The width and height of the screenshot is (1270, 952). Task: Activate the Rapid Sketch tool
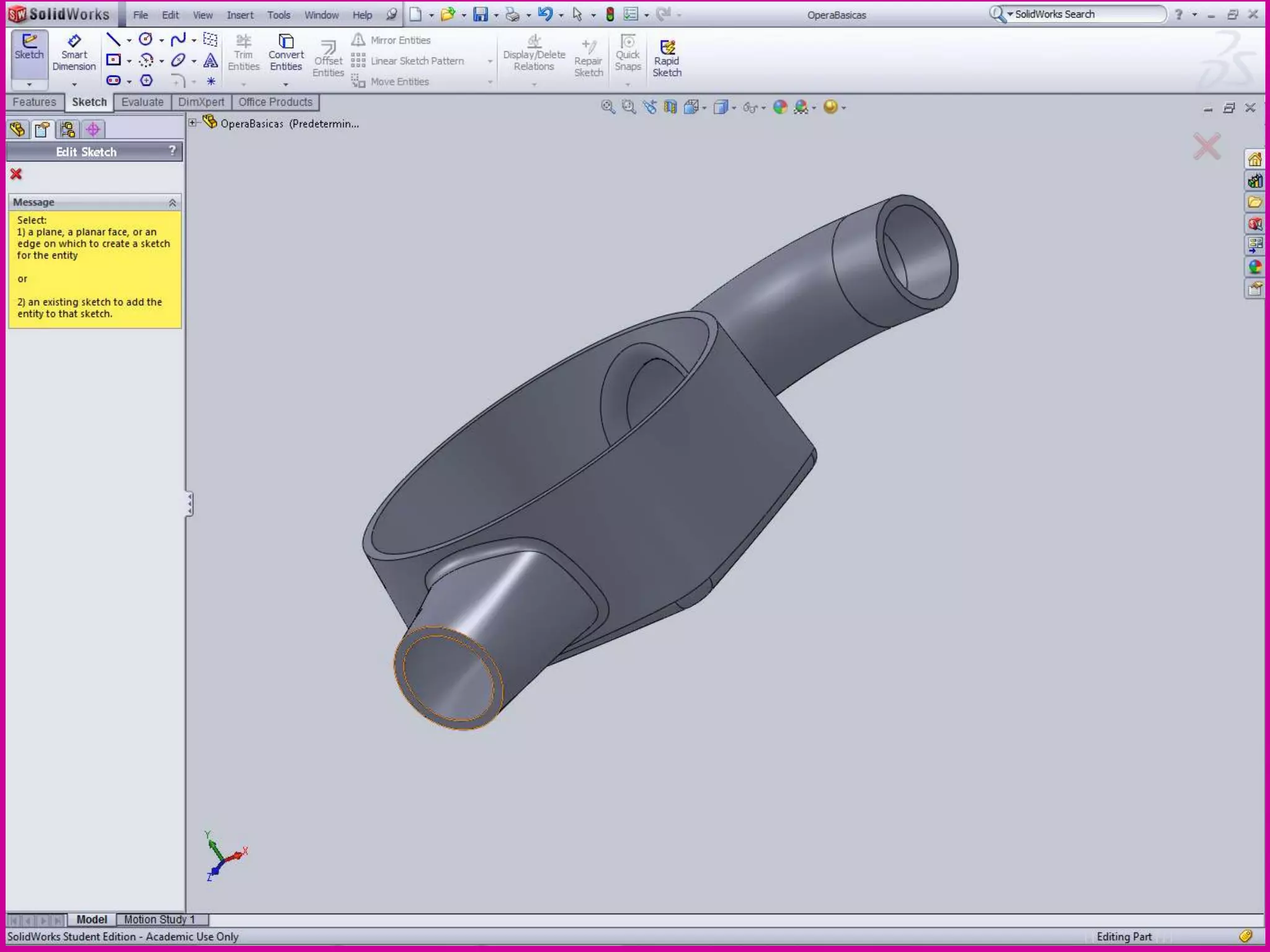[667, 59]
